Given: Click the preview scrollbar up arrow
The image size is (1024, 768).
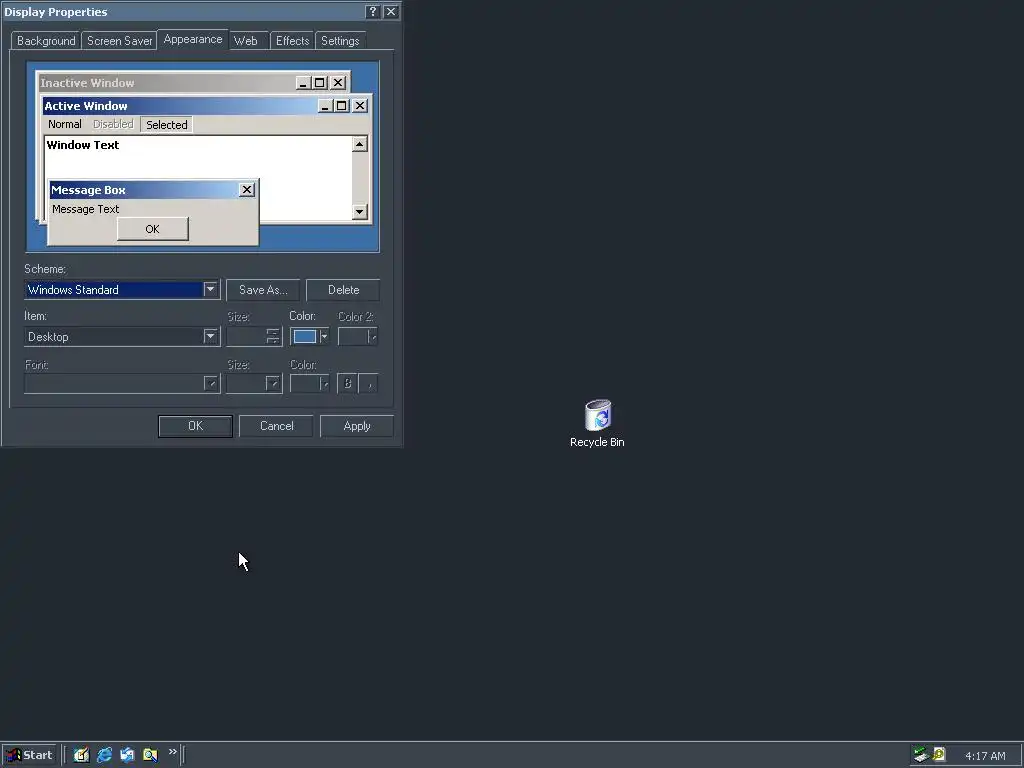Looking at the screenshot, I should point(360,144).
